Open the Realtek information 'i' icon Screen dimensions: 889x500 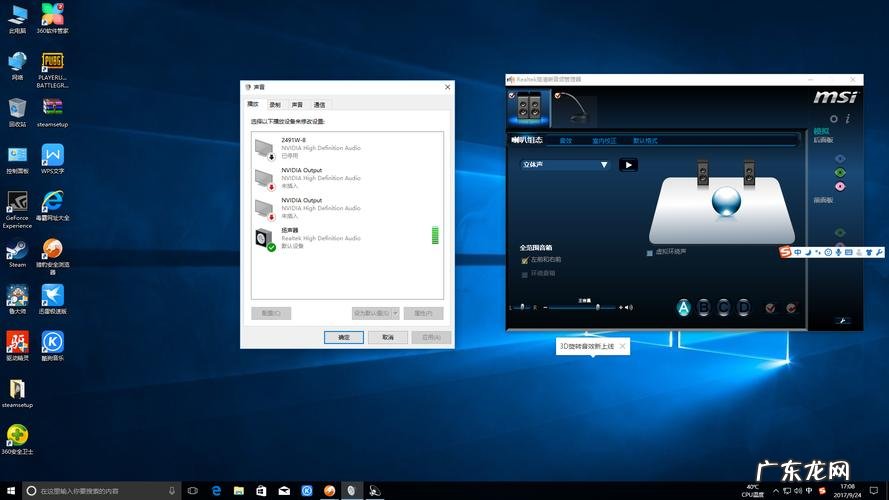pyautogui.click(x=848, y=118)
